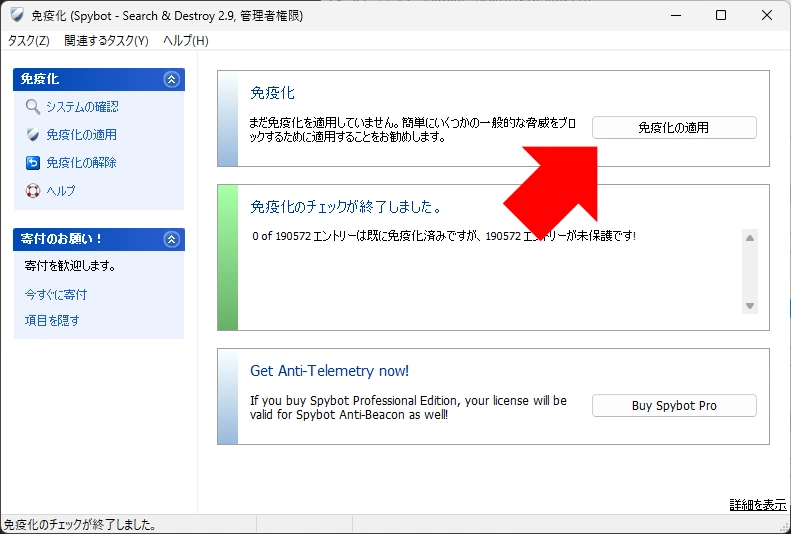Collapse the 免疫化 sidebar panel

(172, 79)
